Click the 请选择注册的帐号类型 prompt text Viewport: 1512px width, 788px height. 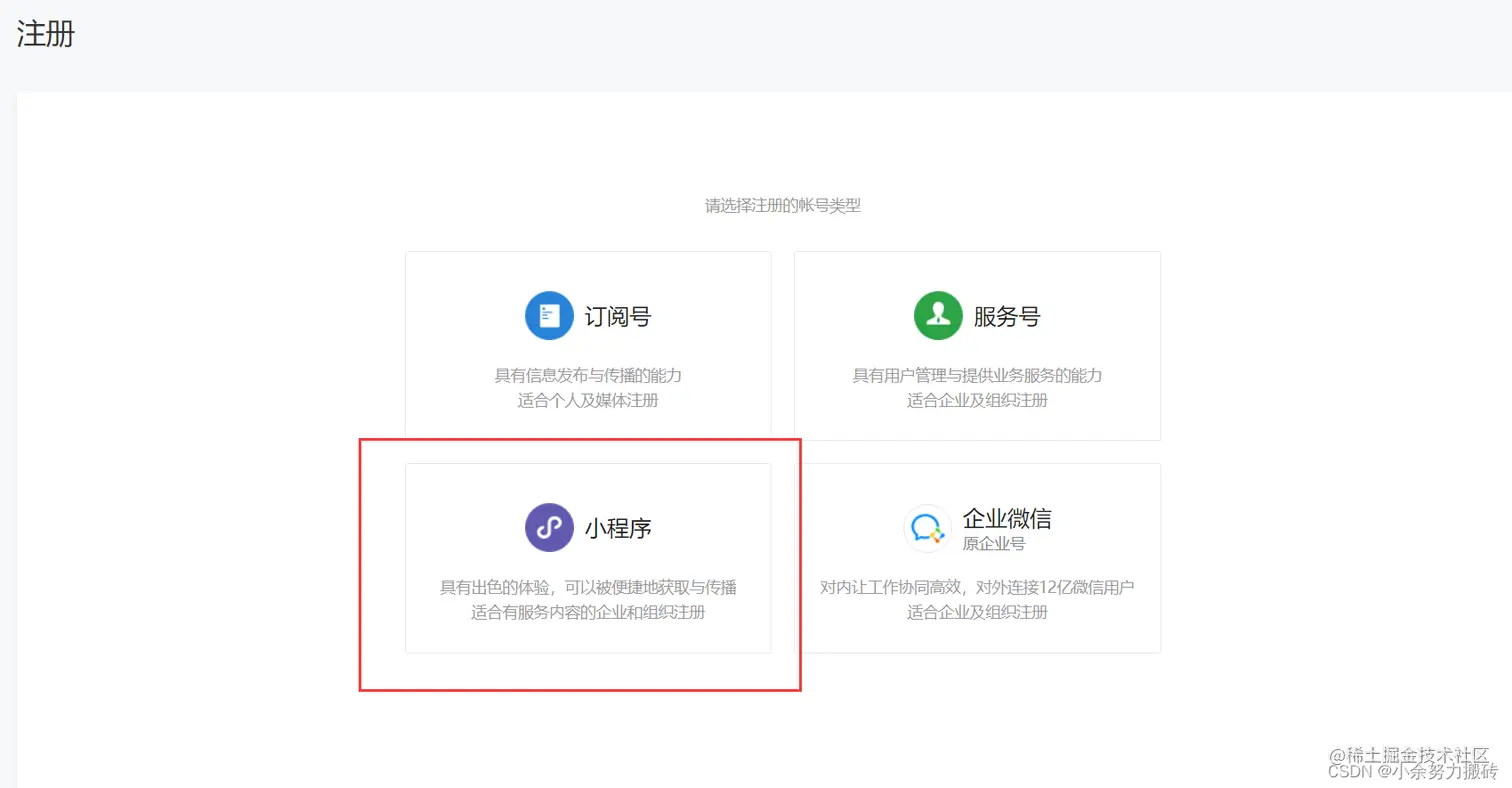tap(783, 205)
